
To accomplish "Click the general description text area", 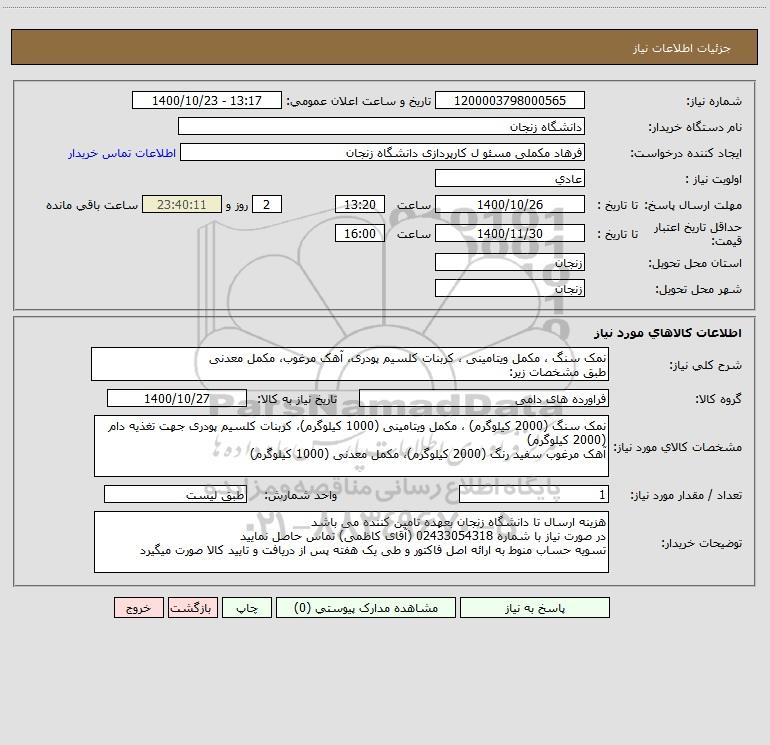I will (x=350, y=364).
